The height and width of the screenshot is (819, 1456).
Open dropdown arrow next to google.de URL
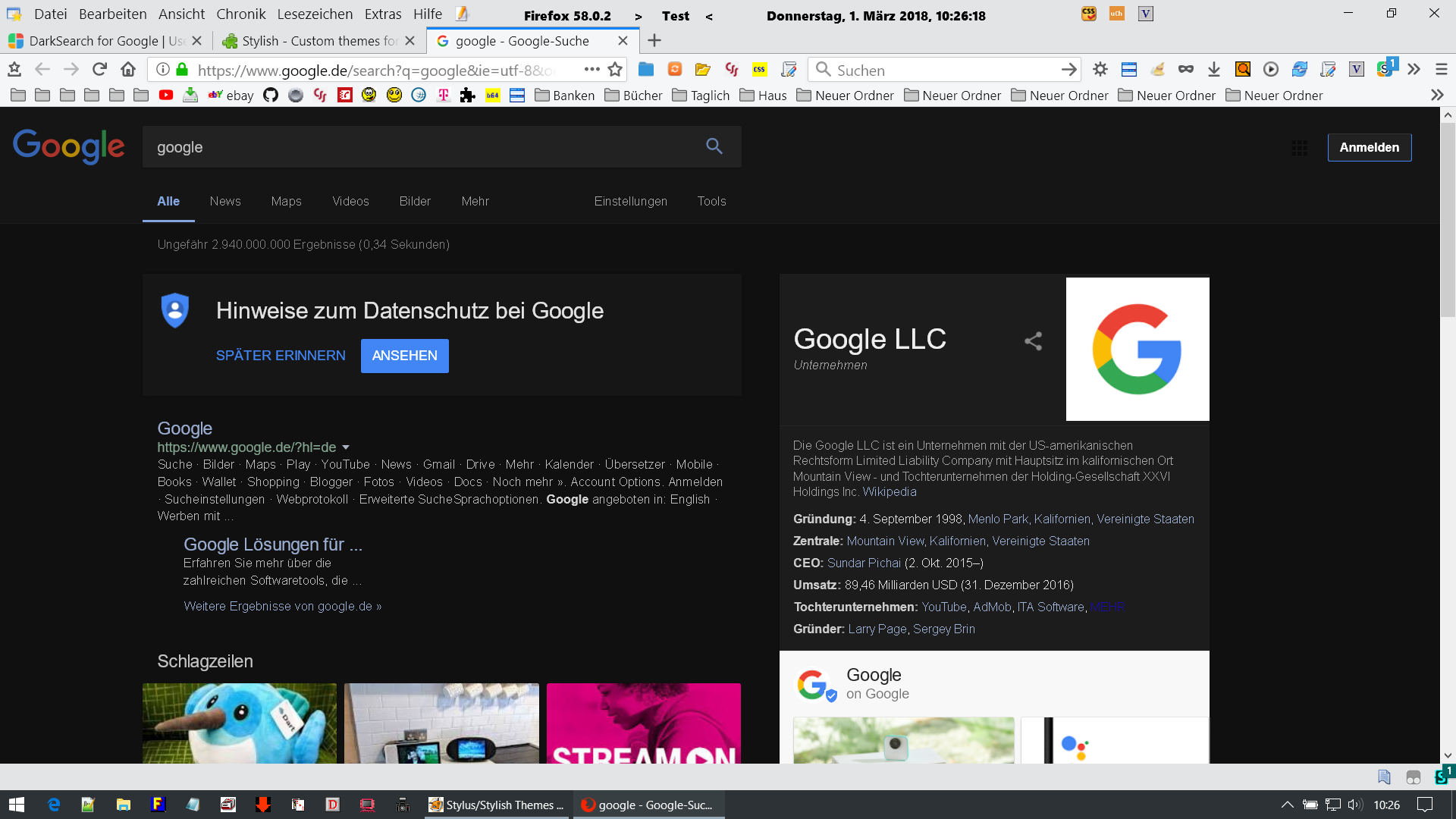pos(346,447)
